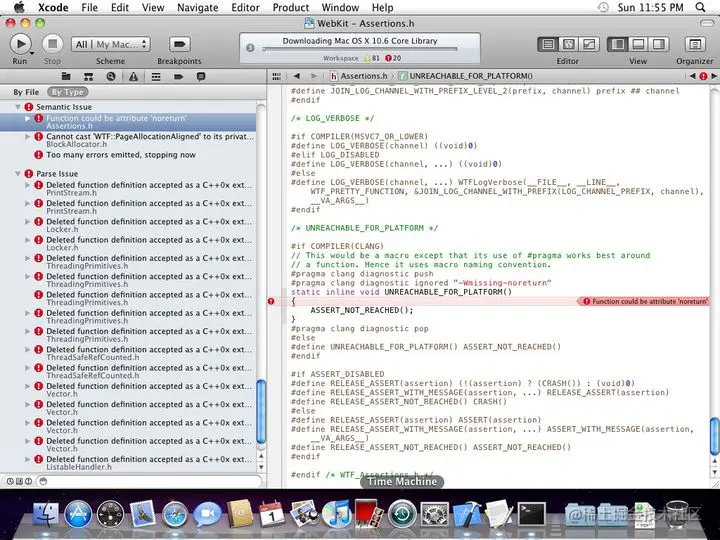
Task: Show the Breakpoint navigator
Action: pyautogui.click(x=179, y=76)
